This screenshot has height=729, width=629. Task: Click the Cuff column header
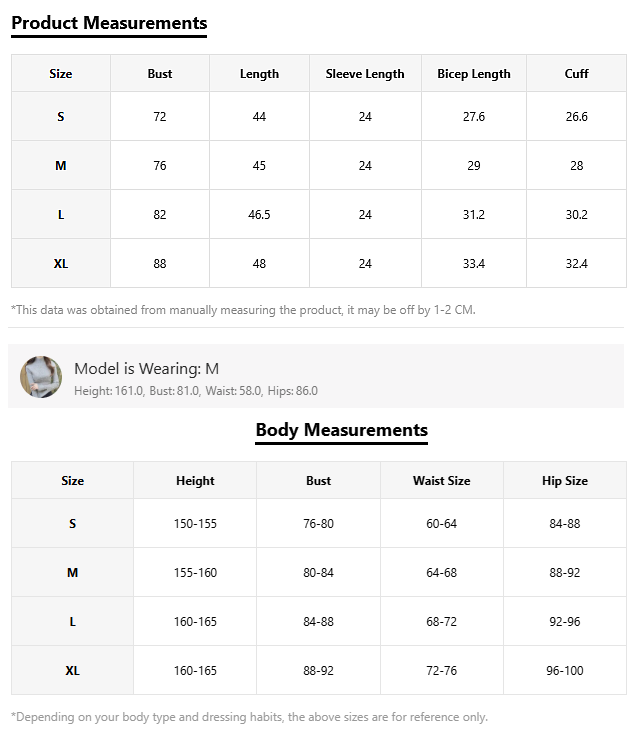576,74
